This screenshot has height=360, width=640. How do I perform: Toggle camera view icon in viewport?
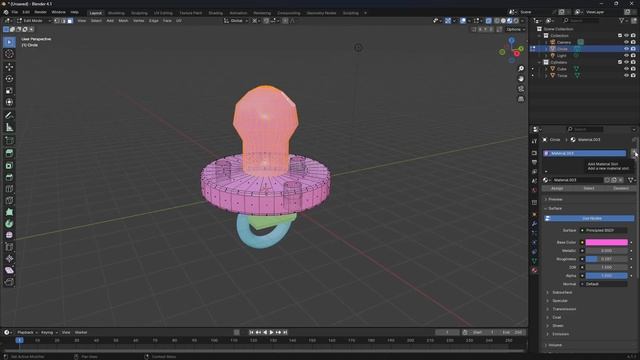(521, 89)
